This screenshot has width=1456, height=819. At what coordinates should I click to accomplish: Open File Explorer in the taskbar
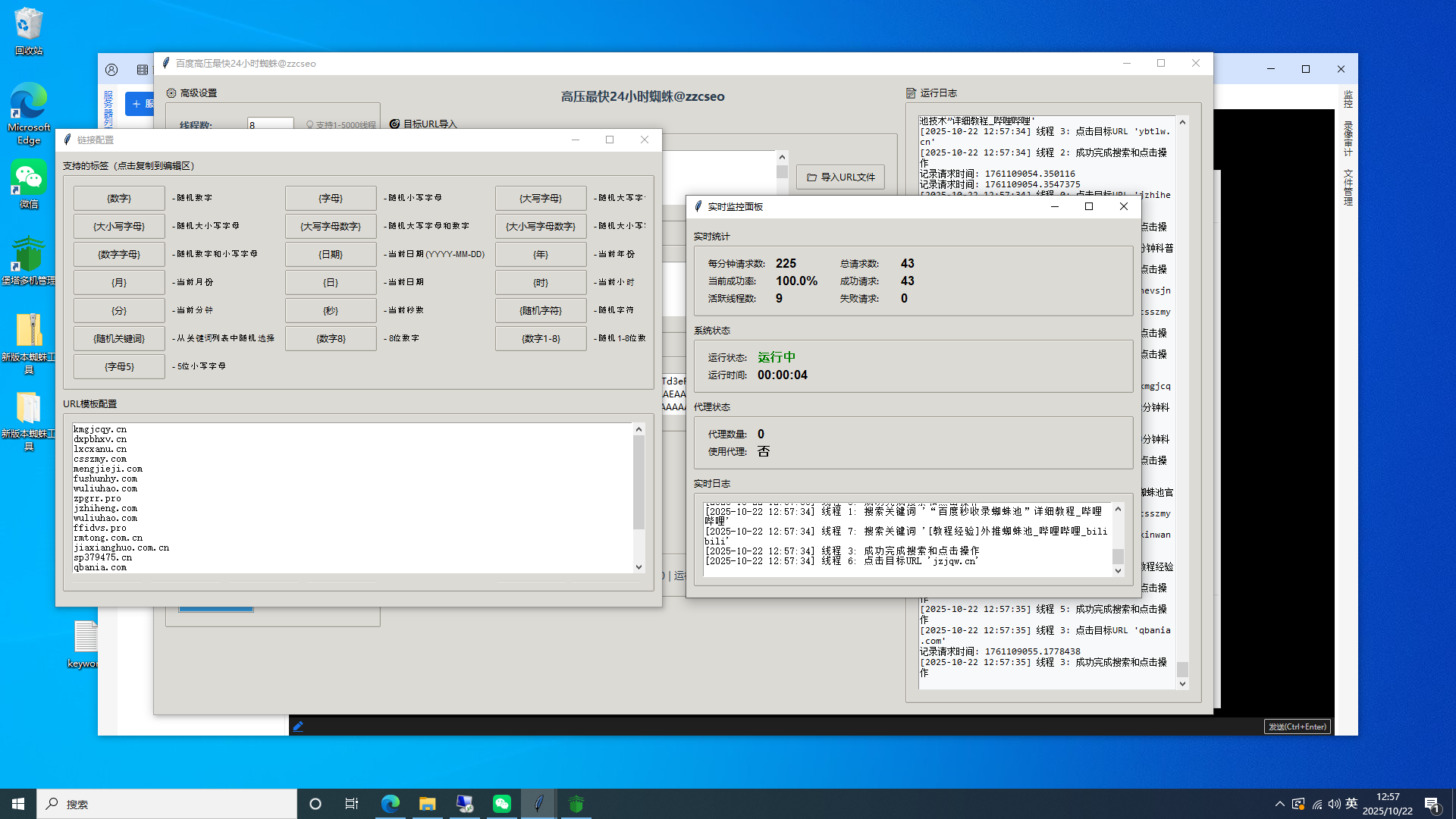[x=427, y=804]
